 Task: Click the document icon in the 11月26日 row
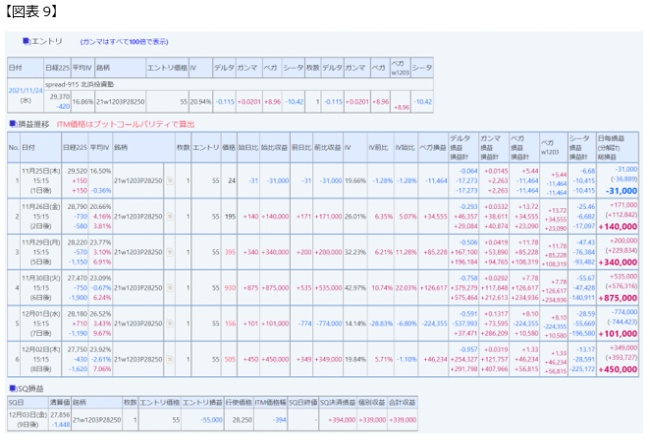169,215
